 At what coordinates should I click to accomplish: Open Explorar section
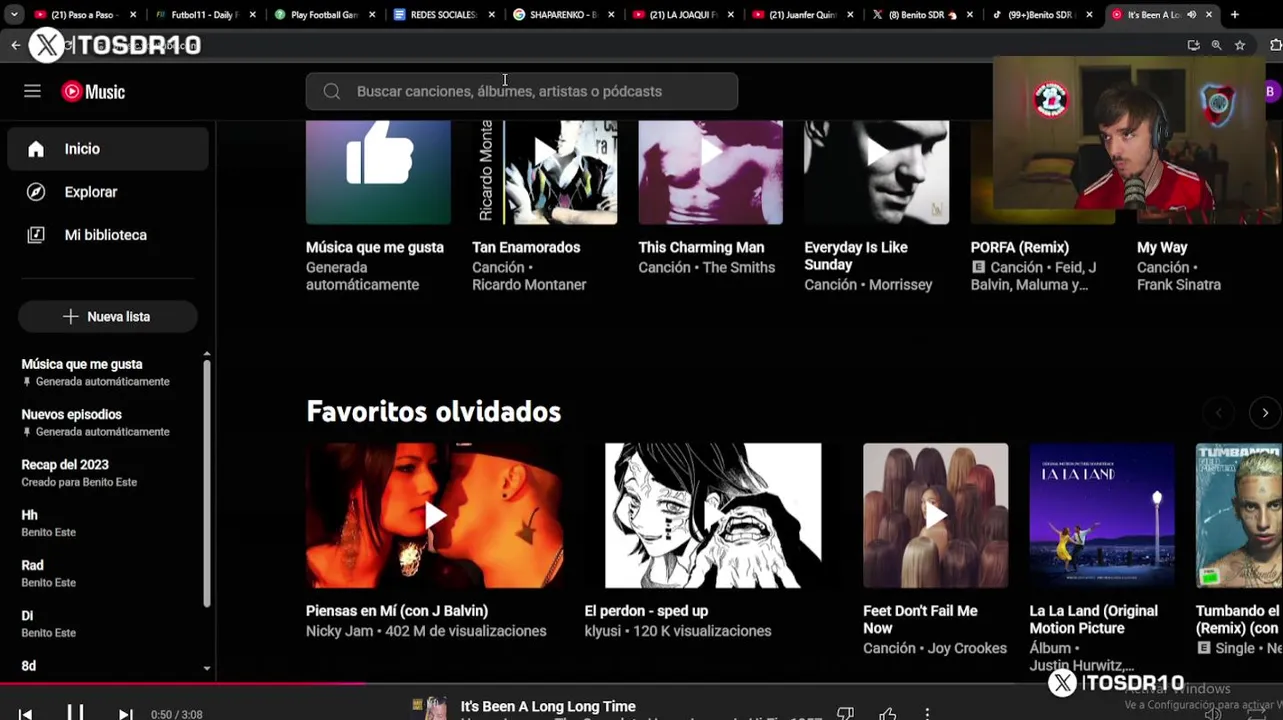click(x=108, y=192)
